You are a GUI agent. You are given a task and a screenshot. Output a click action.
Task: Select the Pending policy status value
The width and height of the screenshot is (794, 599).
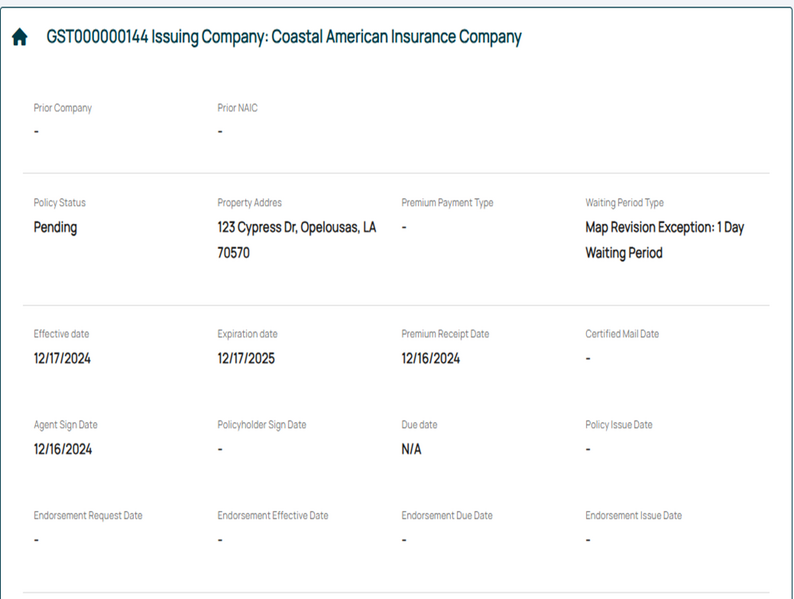[55, 227]
